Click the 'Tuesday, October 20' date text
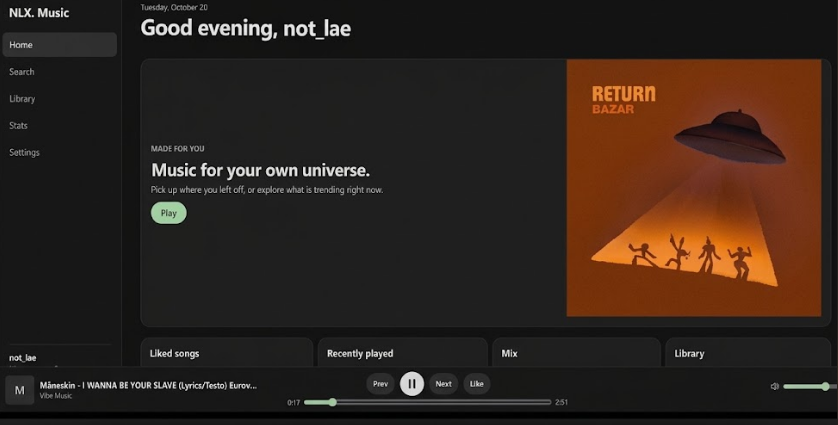Viewport: 838px width, 425px height. pos(174,7)
